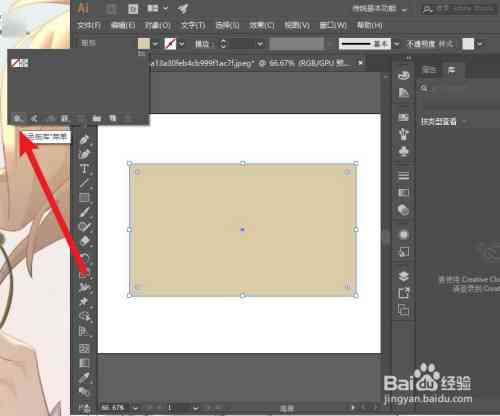Viewport: 500px width, 416px height.
Task: Select the Line Segment tool
Action: (84, 183)
